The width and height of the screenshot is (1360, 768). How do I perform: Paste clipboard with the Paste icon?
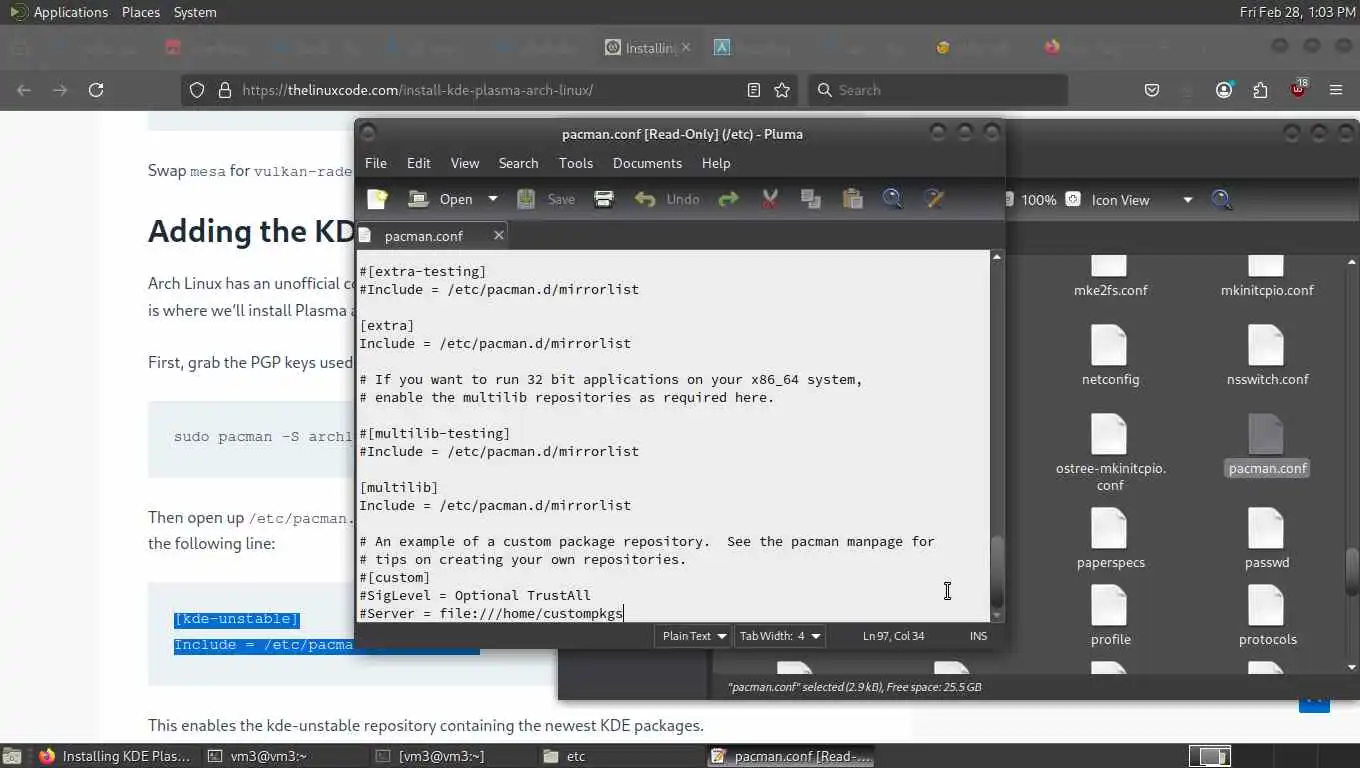click(x=852, y=199)
